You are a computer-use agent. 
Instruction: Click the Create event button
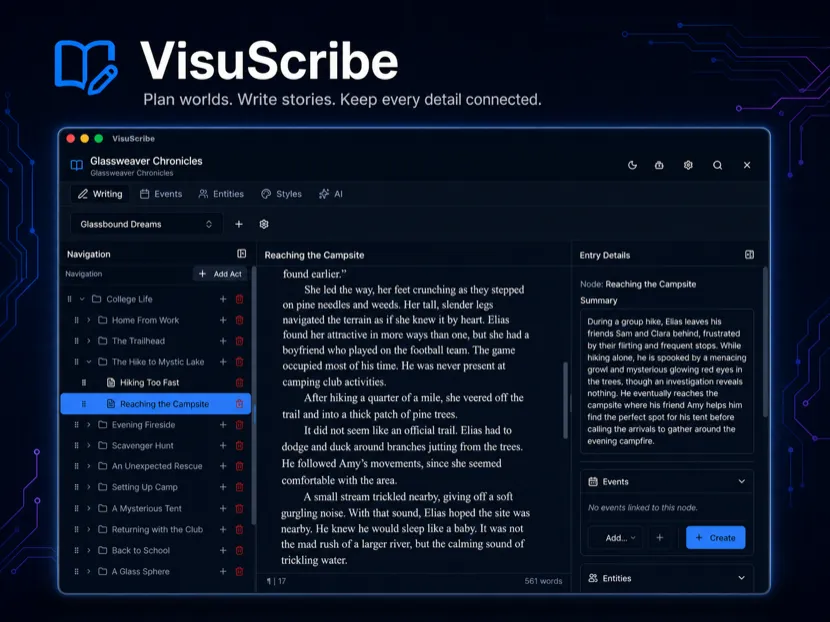tap(716, 537)
